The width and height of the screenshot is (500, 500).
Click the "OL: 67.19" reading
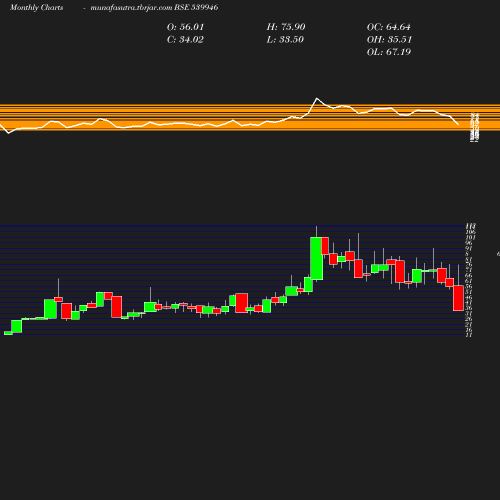(389, 52)
